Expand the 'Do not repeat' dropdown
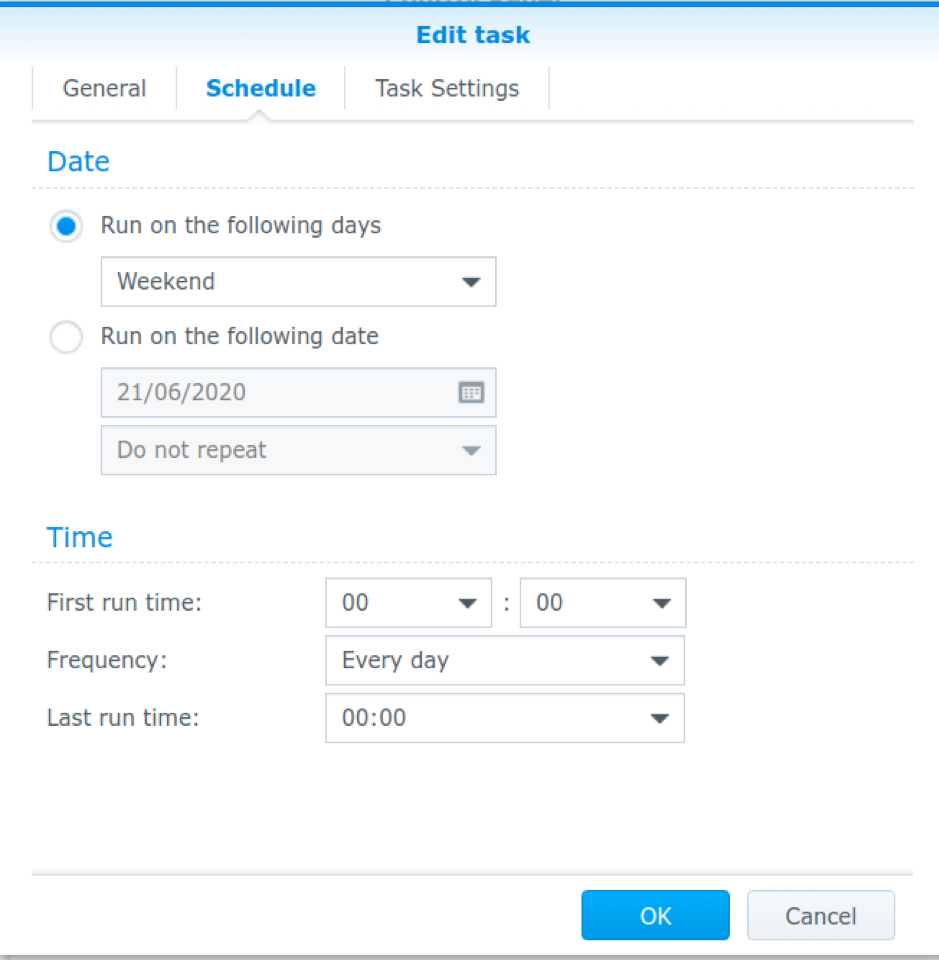The width and height of the screenshot is (939, 960). (298, 450)
